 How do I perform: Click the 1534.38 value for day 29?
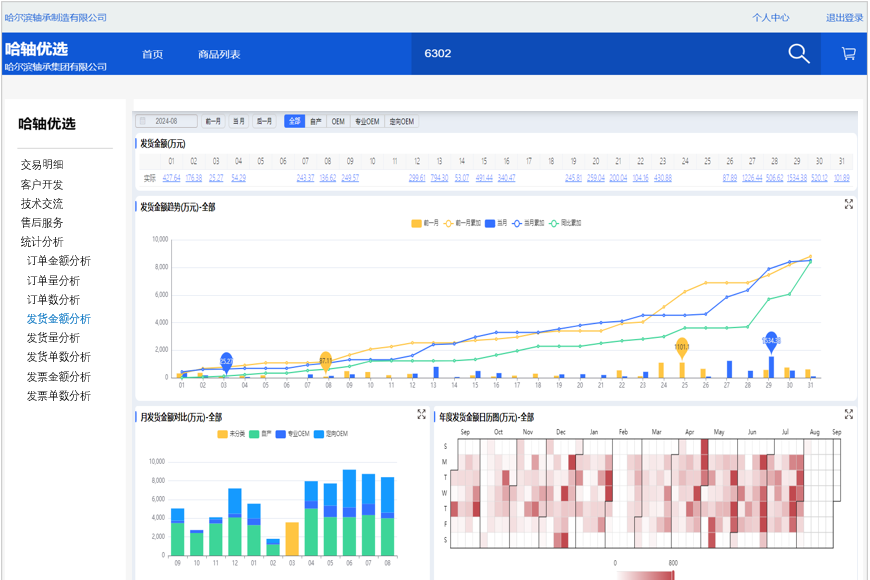coord(797,178)
